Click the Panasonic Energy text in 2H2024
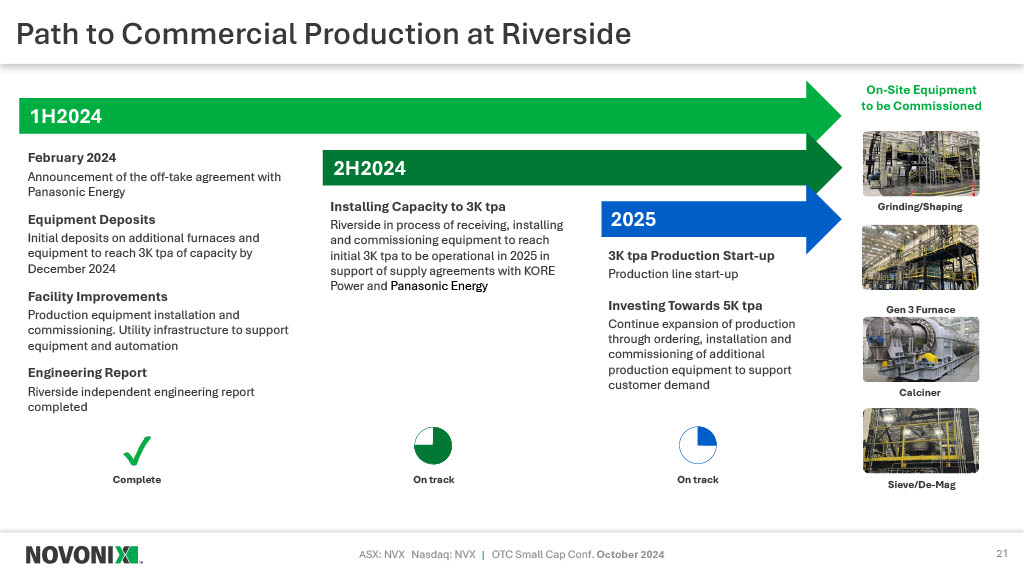The image size is (1024, 576). pyautogui.click(x=439, y=286)
